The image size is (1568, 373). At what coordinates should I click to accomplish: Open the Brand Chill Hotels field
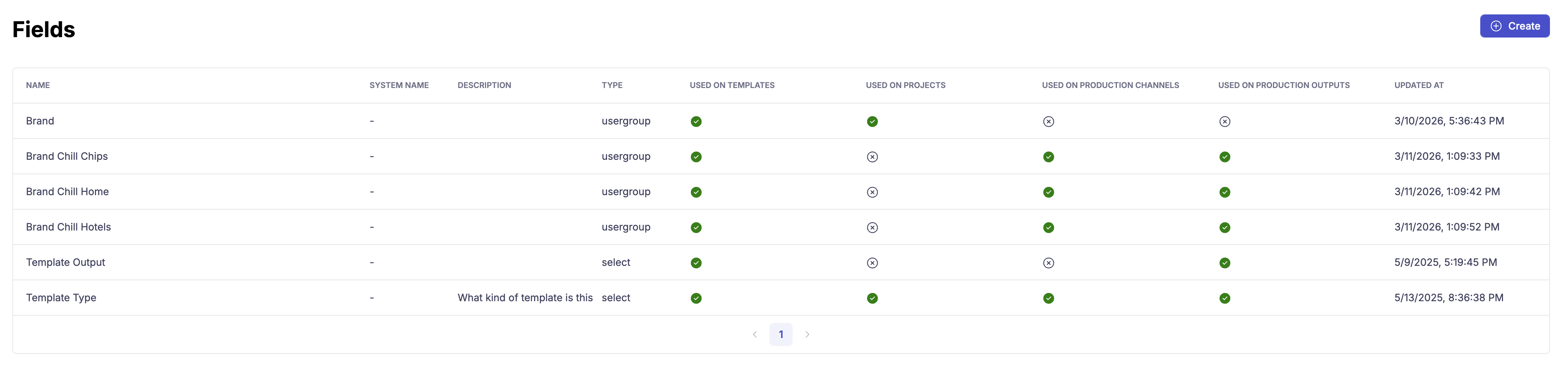[x=68, y=227]
